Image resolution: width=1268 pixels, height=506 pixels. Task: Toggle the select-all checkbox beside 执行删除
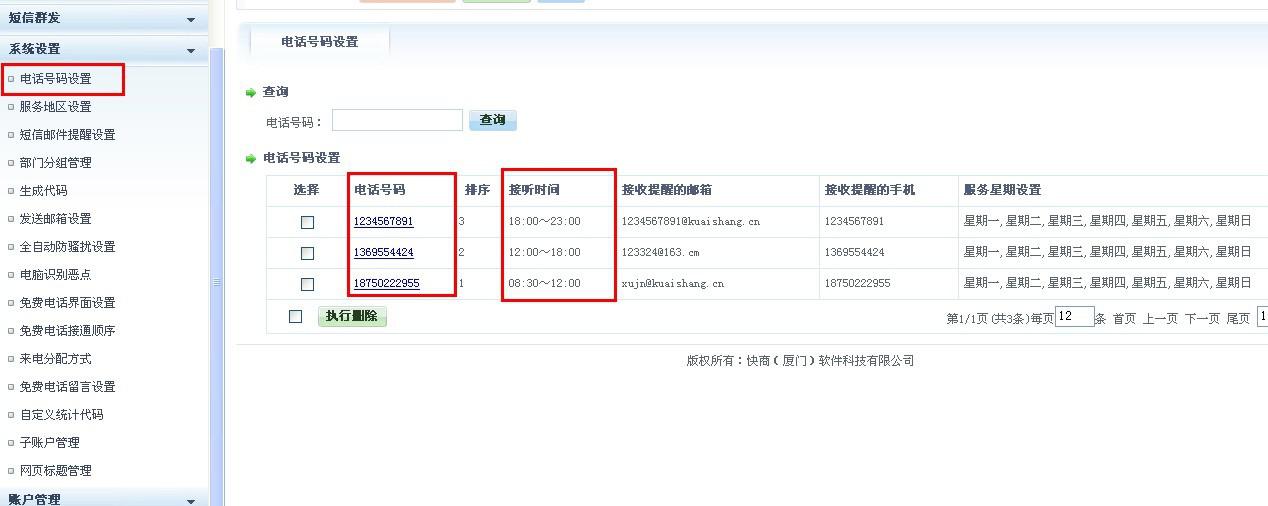point(295,317)
